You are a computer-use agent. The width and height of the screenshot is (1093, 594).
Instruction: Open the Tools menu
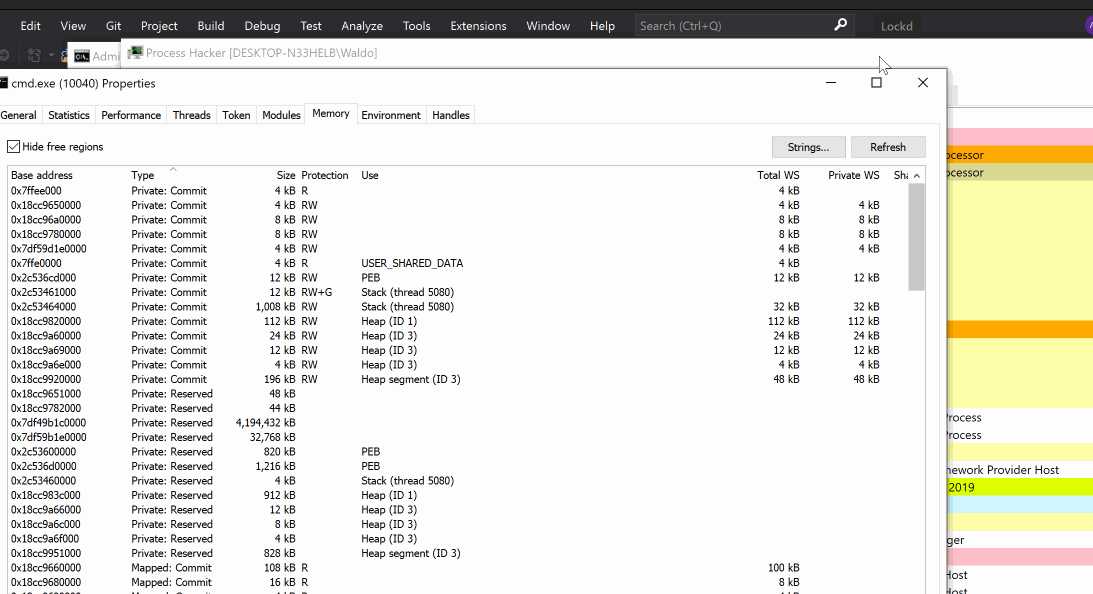[x=416, y=26]
